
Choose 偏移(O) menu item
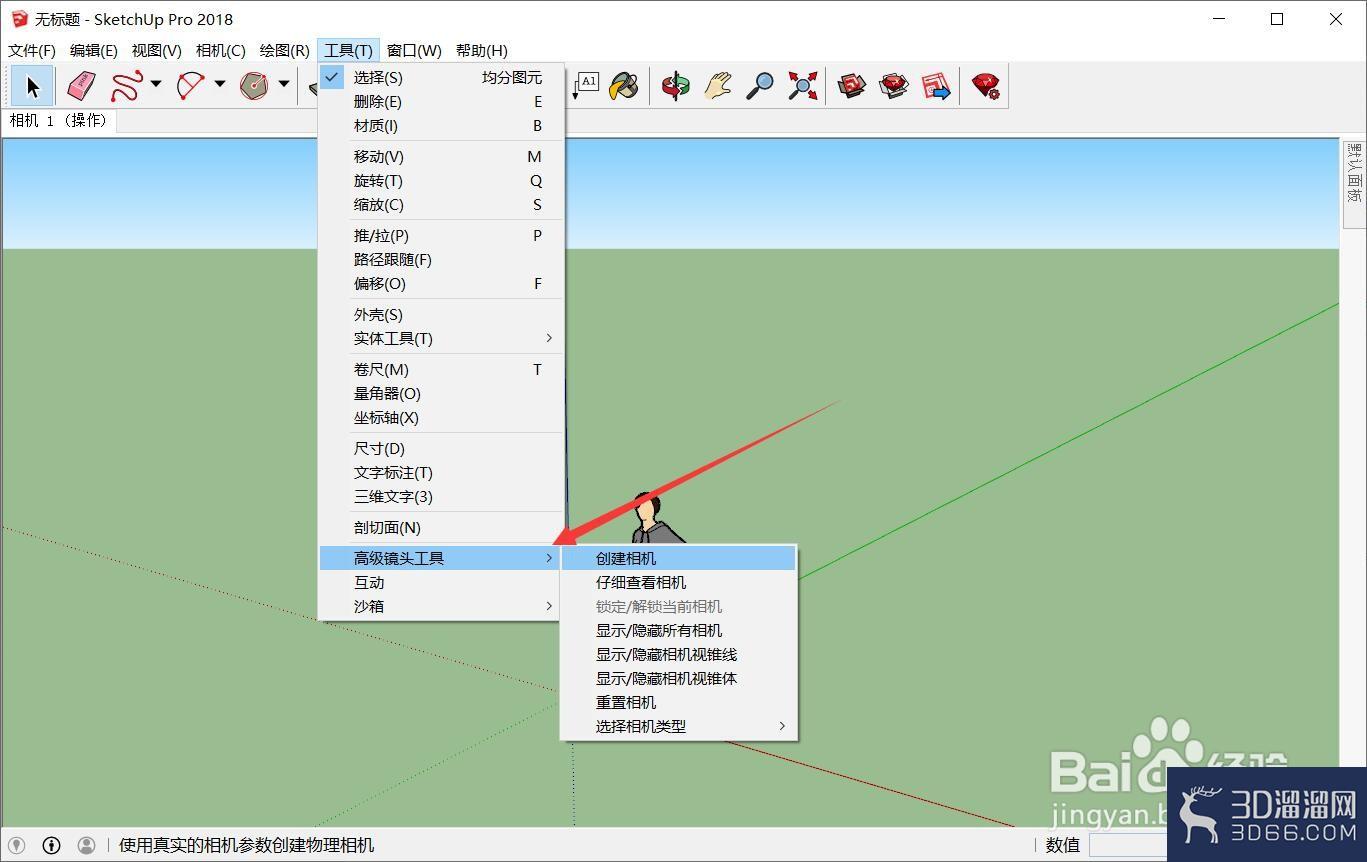441,283
